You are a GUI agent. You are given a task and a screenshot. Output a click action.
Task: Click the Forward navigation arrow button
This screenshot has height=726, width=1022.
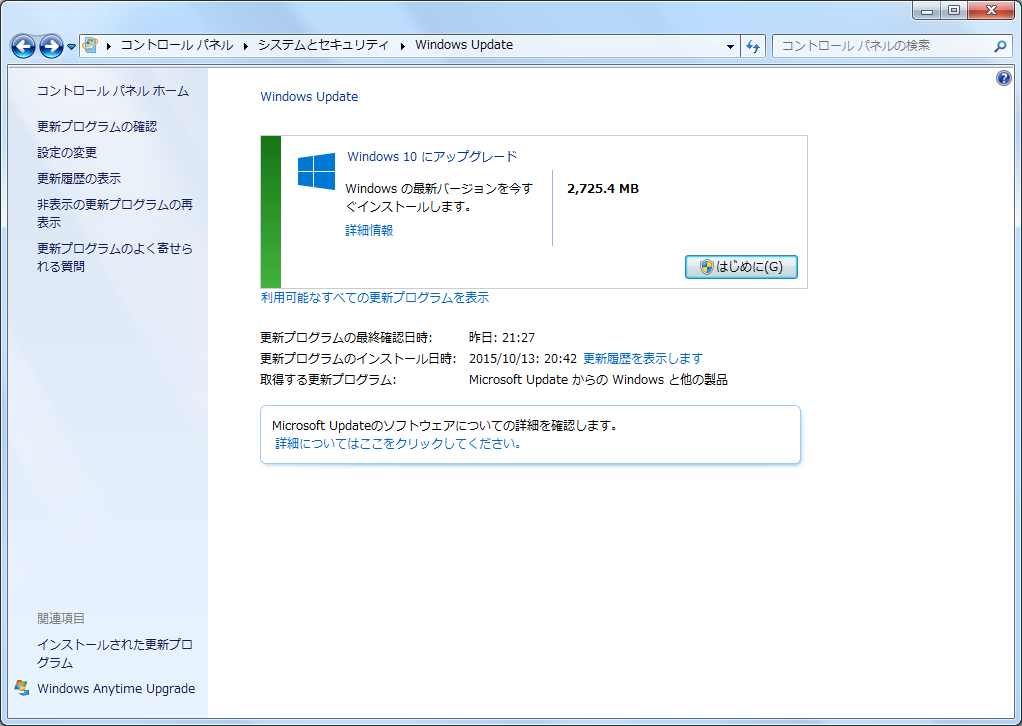[x=51, y=46]
